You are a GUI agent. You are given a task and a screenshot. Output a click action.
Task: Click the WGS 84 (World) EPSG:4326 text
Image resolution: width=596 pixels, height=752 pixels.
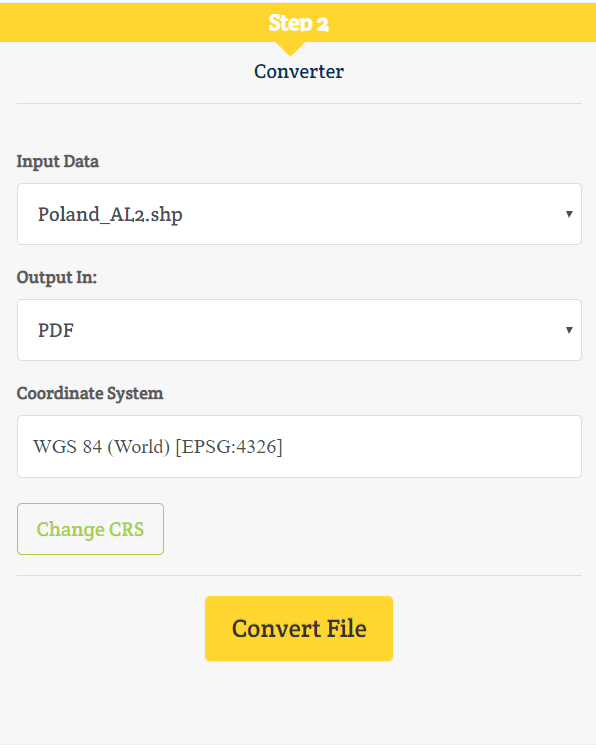click(x=158, y=446)
